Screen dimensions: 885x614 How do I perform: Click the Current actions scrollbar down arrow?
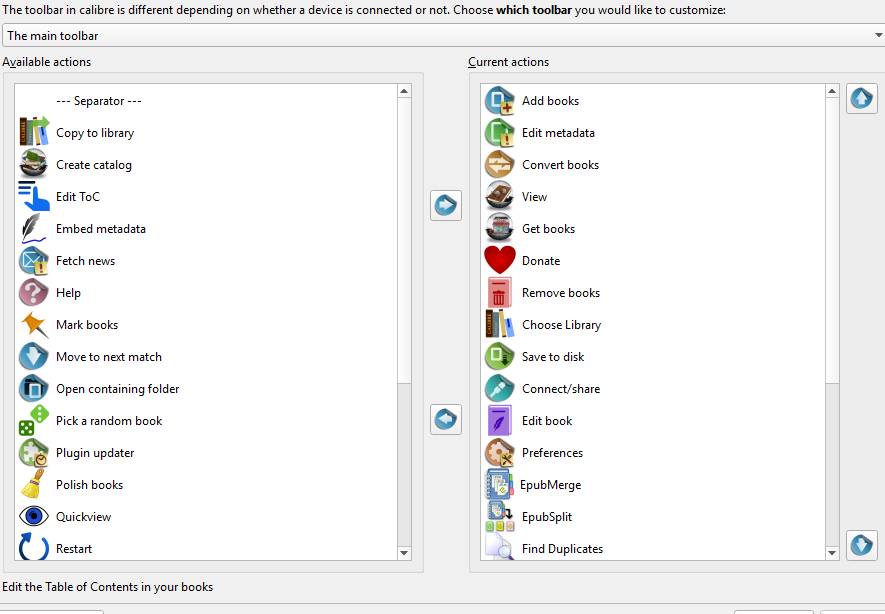point(832,553)
